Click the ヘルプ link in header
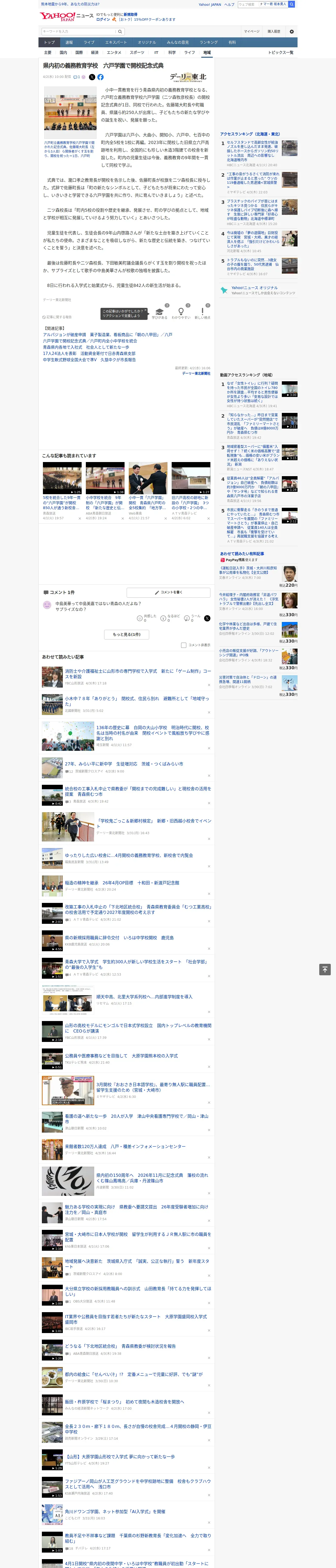Image resolution: width=336 pixels, height=1568 pixels. (x=229, y=4)
